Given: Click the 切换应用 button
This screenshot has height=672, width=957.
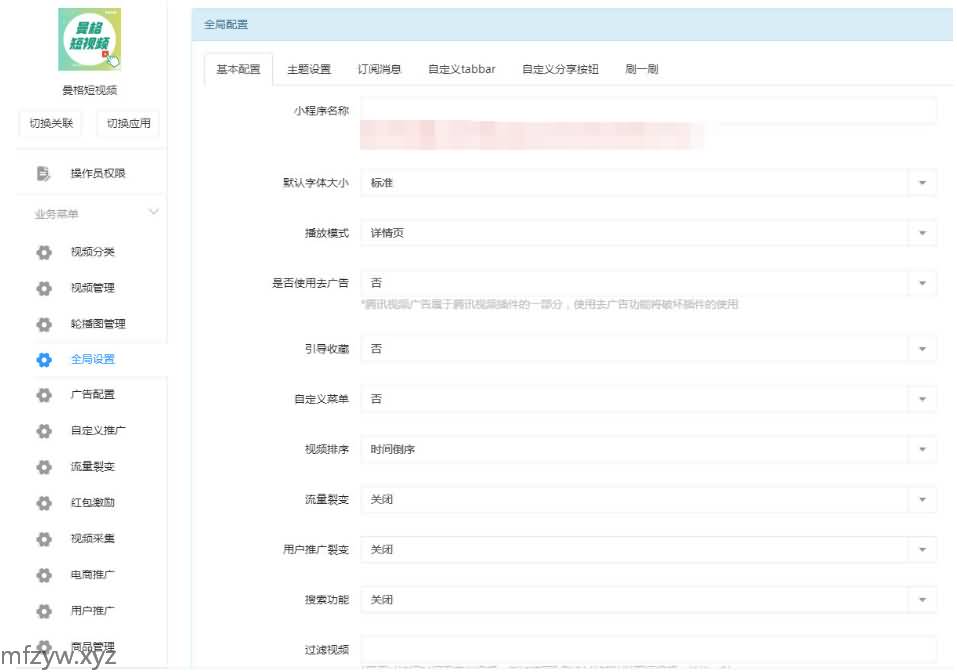Looking at the screenshot, I should (x=129, y=124).
